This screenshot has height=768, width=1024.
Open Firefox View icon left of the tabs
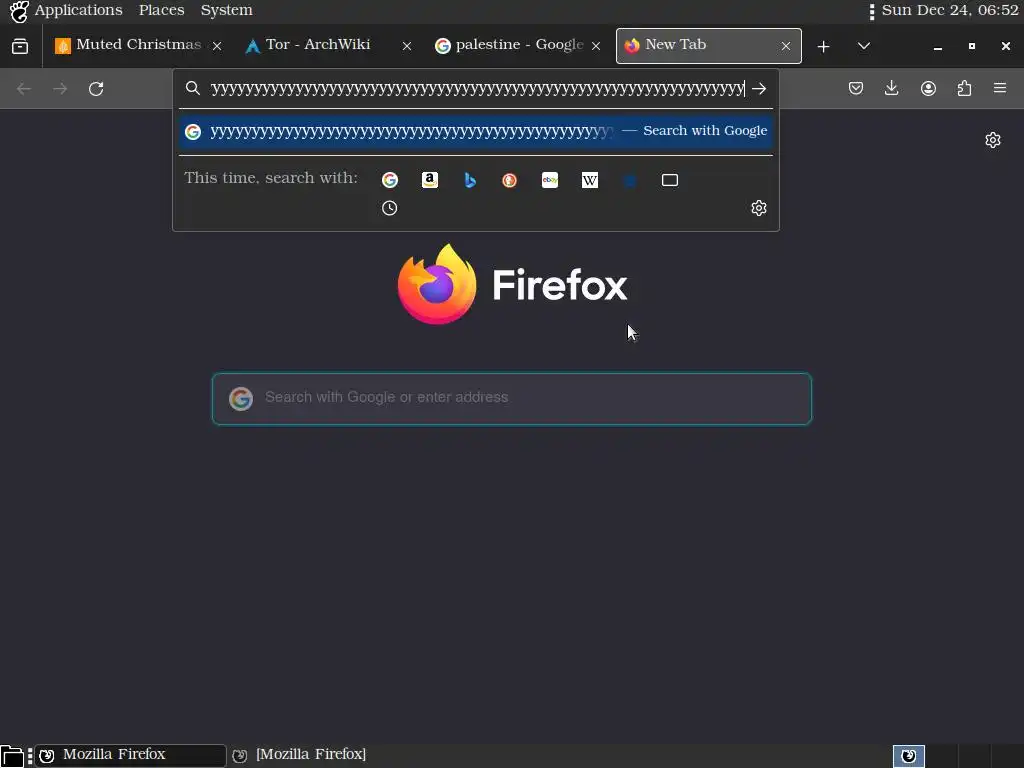click(20, 46)
